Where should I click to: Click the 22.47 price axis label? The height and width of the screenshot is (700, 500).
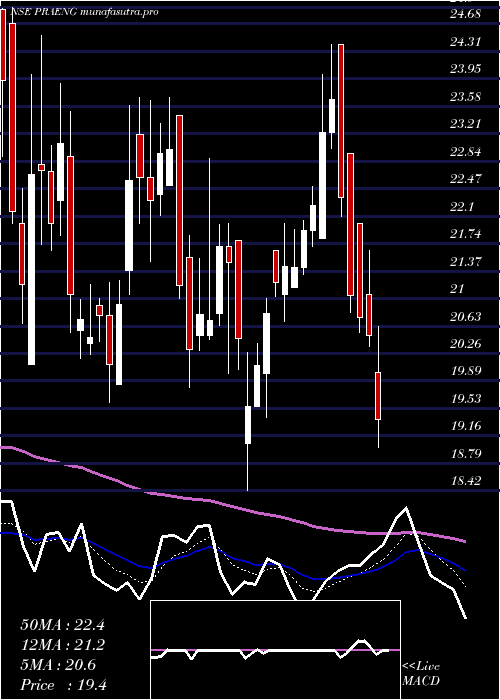pyautogui.click(x=465, y=179)
